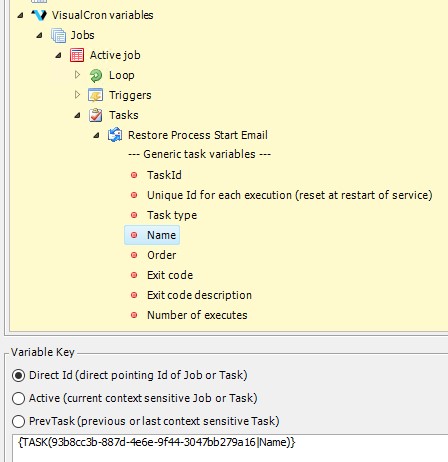Expand the Loop tree node
Viewport: 448px width, 462px height.
(77, 75)
